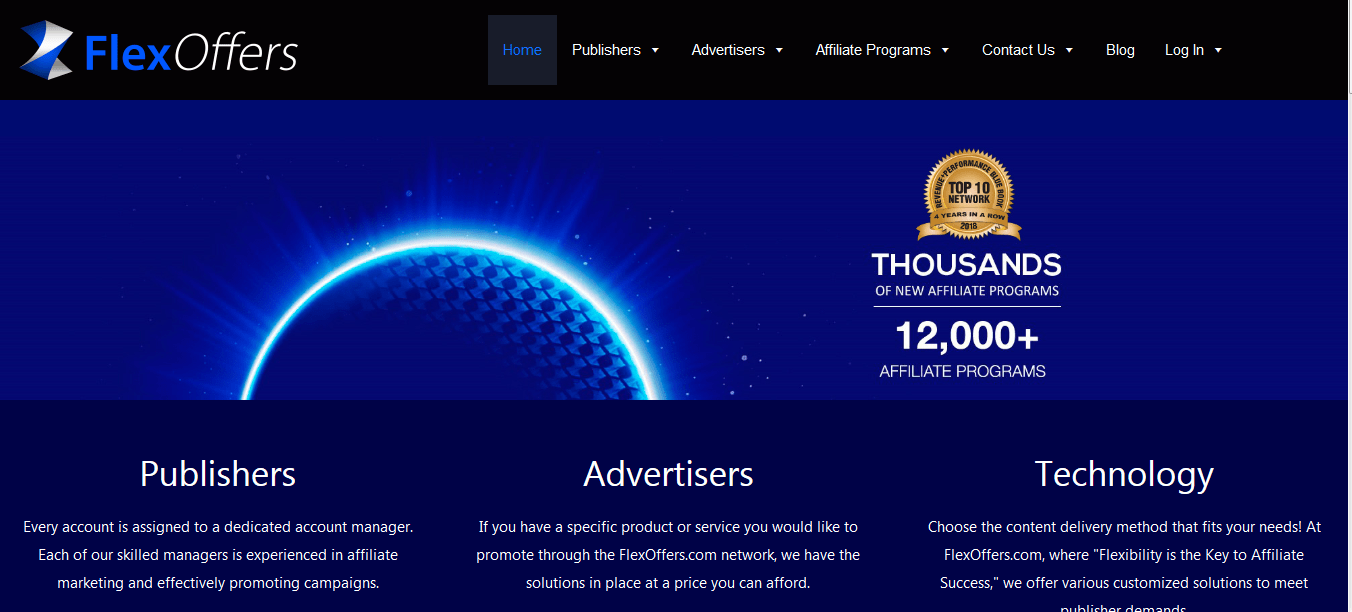Click the 'specific product or service' paragraph
The width and height of the screenshot is (1352, 612).
pos(668,554)
